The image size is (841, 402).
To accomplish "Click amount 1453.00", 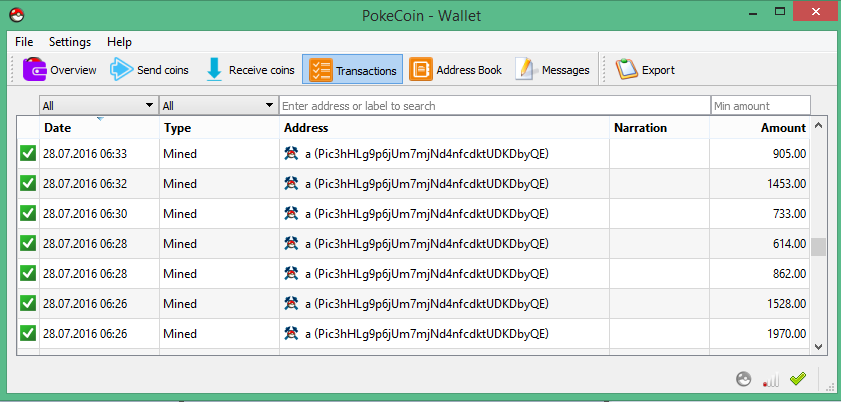I will pos(786,184).
